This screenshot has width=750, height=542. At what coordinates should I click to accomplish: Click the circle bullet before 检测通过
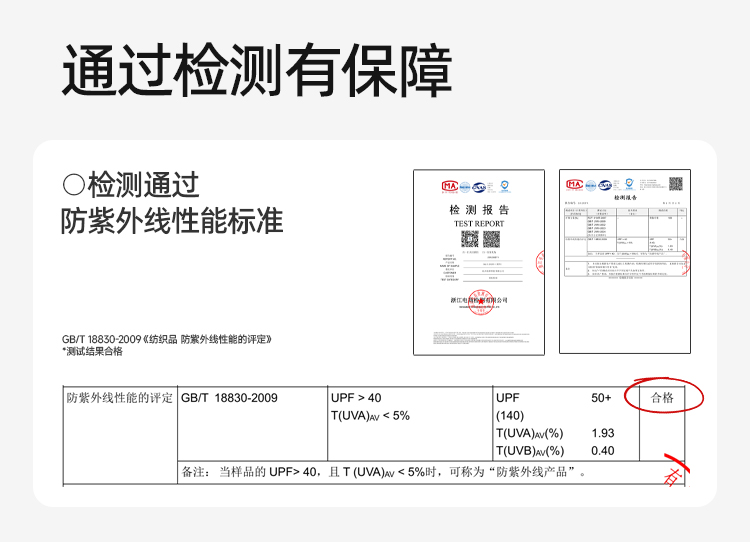(x=73, y=185)
